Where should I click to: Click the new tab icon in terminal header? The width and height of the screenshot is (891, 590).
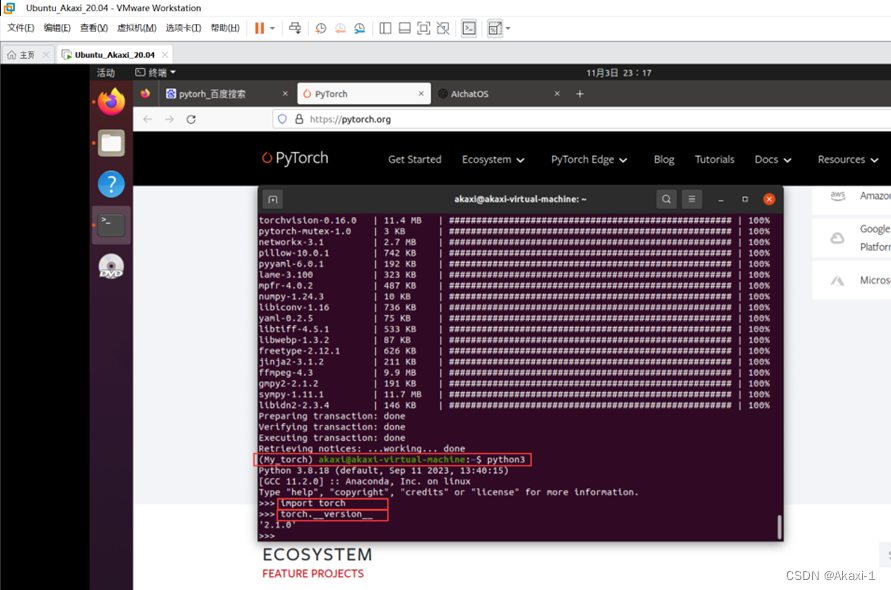(273, 200)
